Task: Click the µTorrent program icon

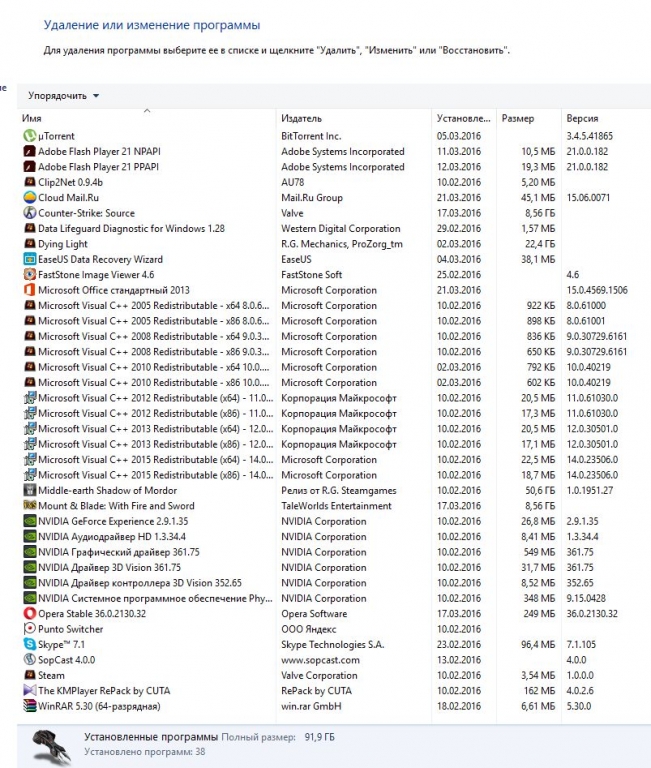Action: coord(29,136)
